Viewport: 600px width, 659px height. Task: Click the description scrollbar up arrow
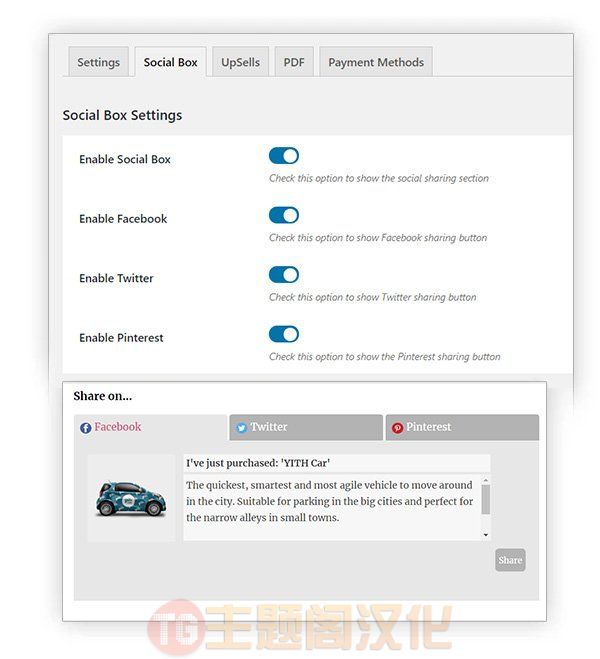(486, 480)
